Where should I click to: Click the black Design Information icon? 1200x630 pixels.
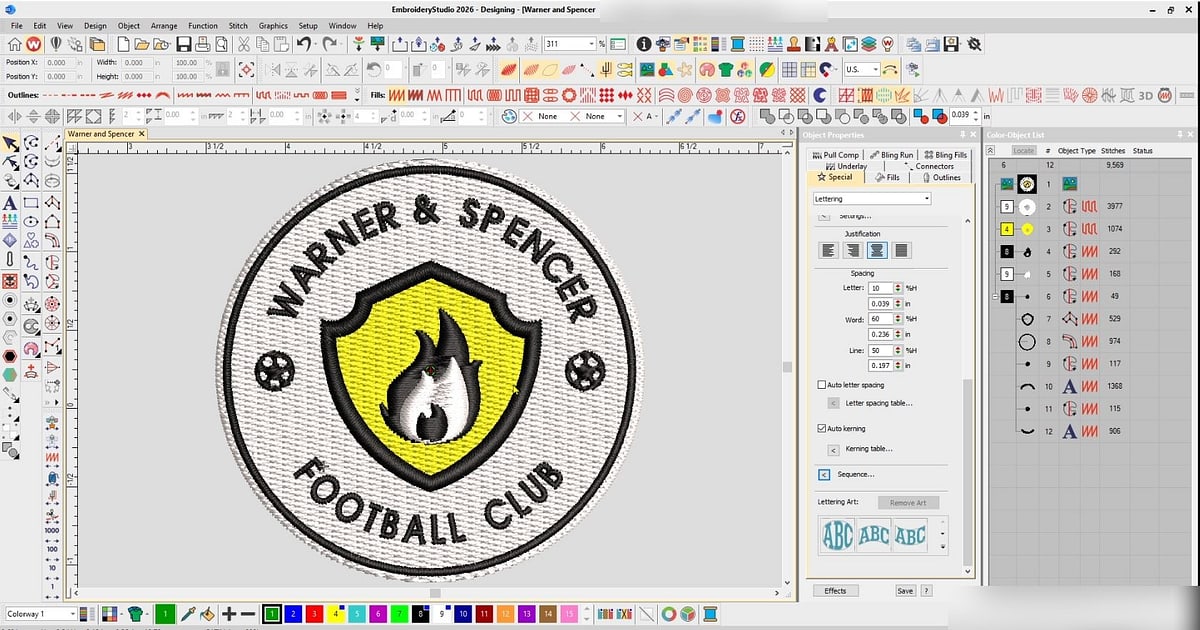[644, 44]
